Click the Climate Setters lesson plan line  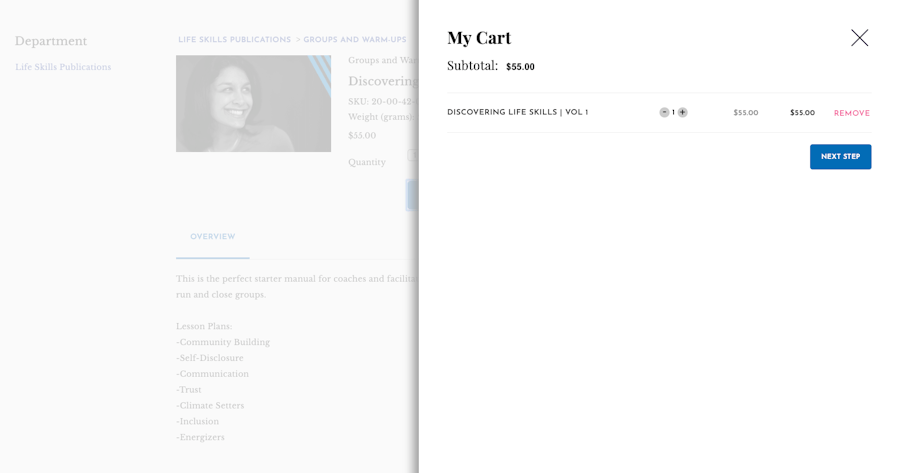[x=210, y=405]
